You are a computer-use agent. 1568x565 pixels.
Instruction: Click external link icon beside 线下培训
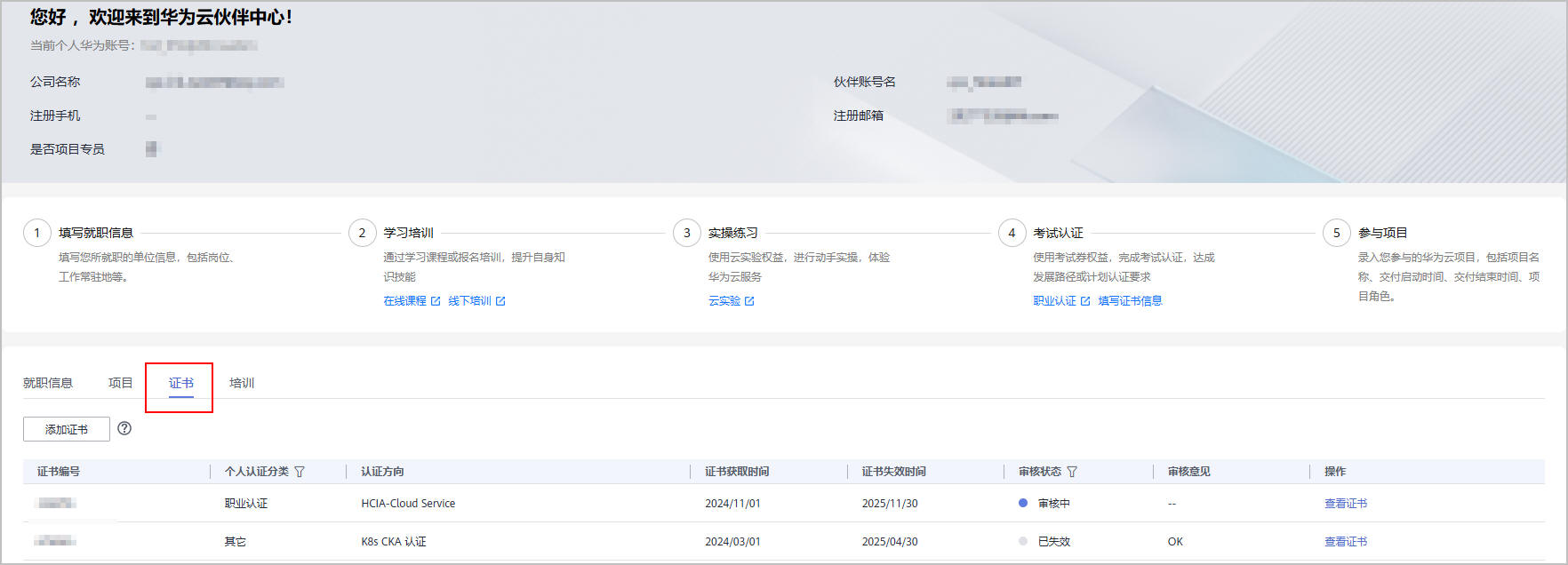500,301
